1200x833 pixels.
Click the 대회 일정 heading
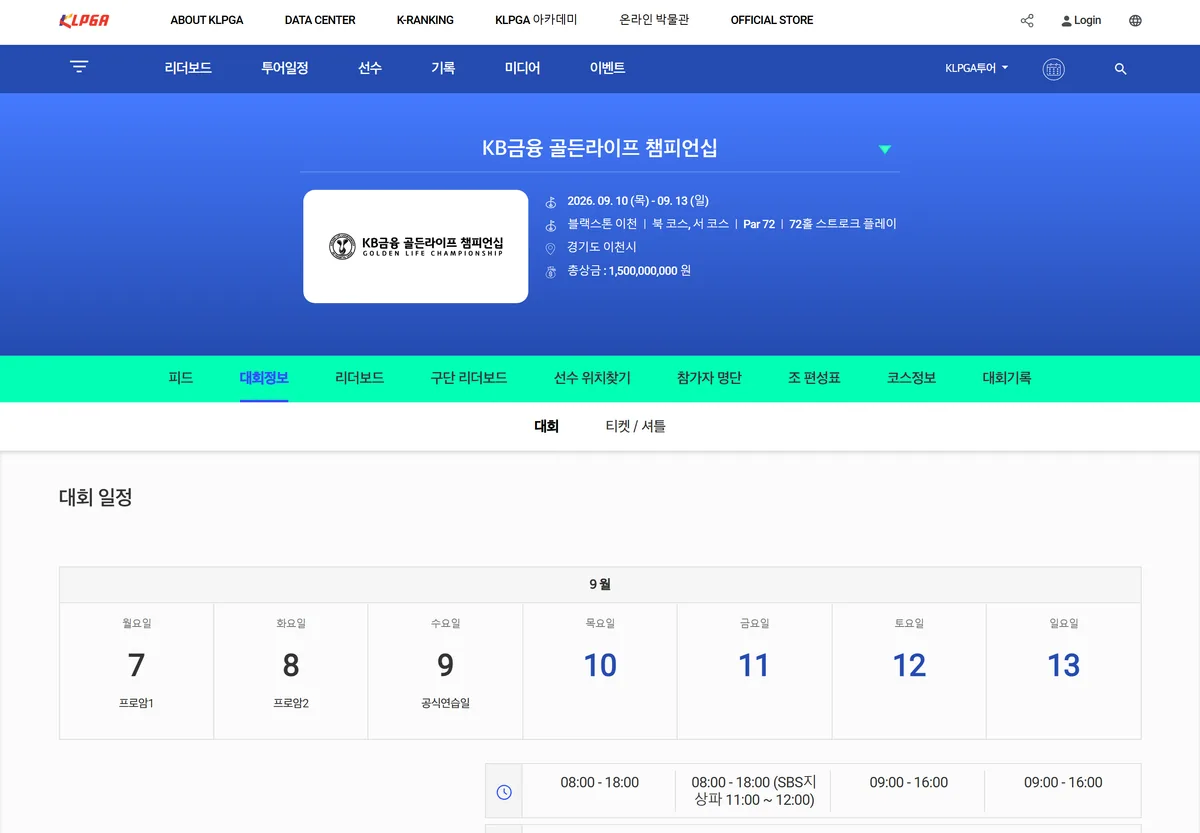tap(95, 497)
